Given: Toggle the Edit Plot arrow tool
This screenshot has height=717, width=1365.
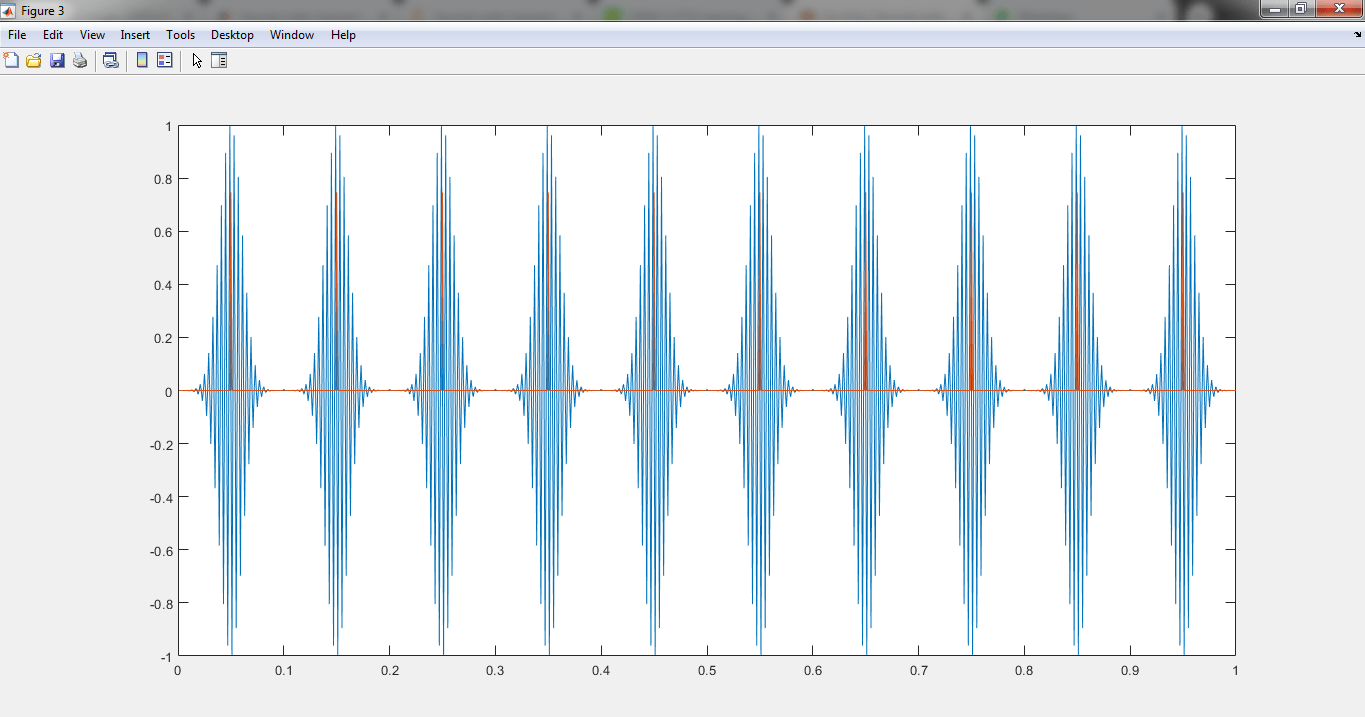Looking at the screenshot, I should click(x=197, y=60).
